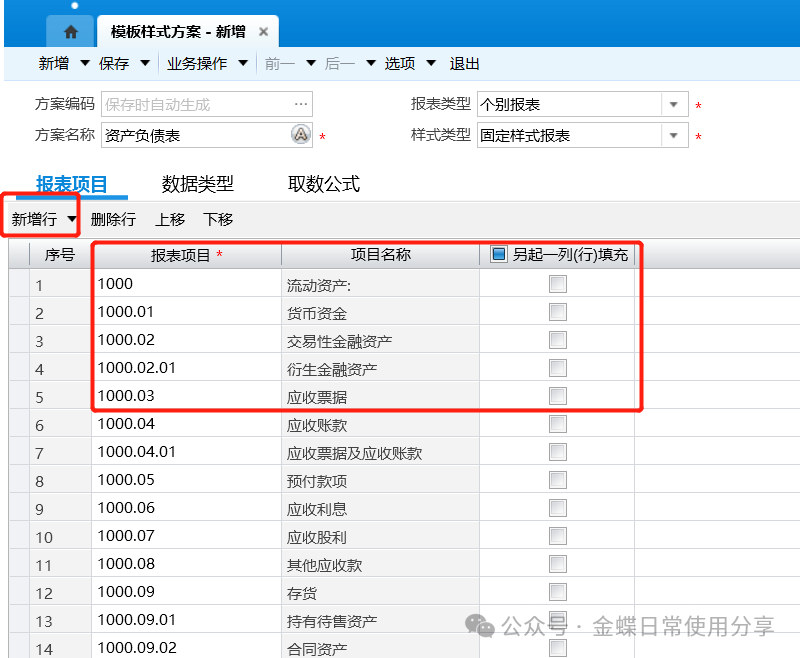Check the box for row 流动资产:
Screen dimensions: 800x658
click(557, 284)
